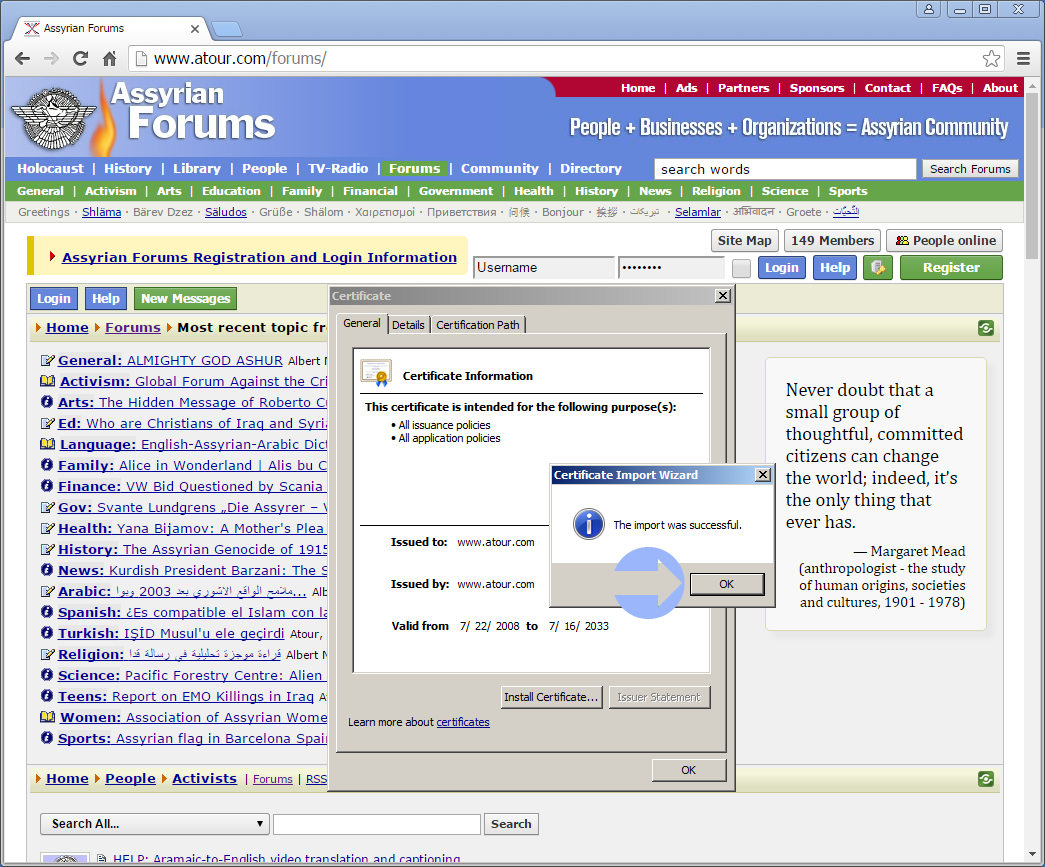Select the General tab in Certificate dialog
Image resolution: width=1045 pixels, height=867 pixels.
[x=362, y=323]
